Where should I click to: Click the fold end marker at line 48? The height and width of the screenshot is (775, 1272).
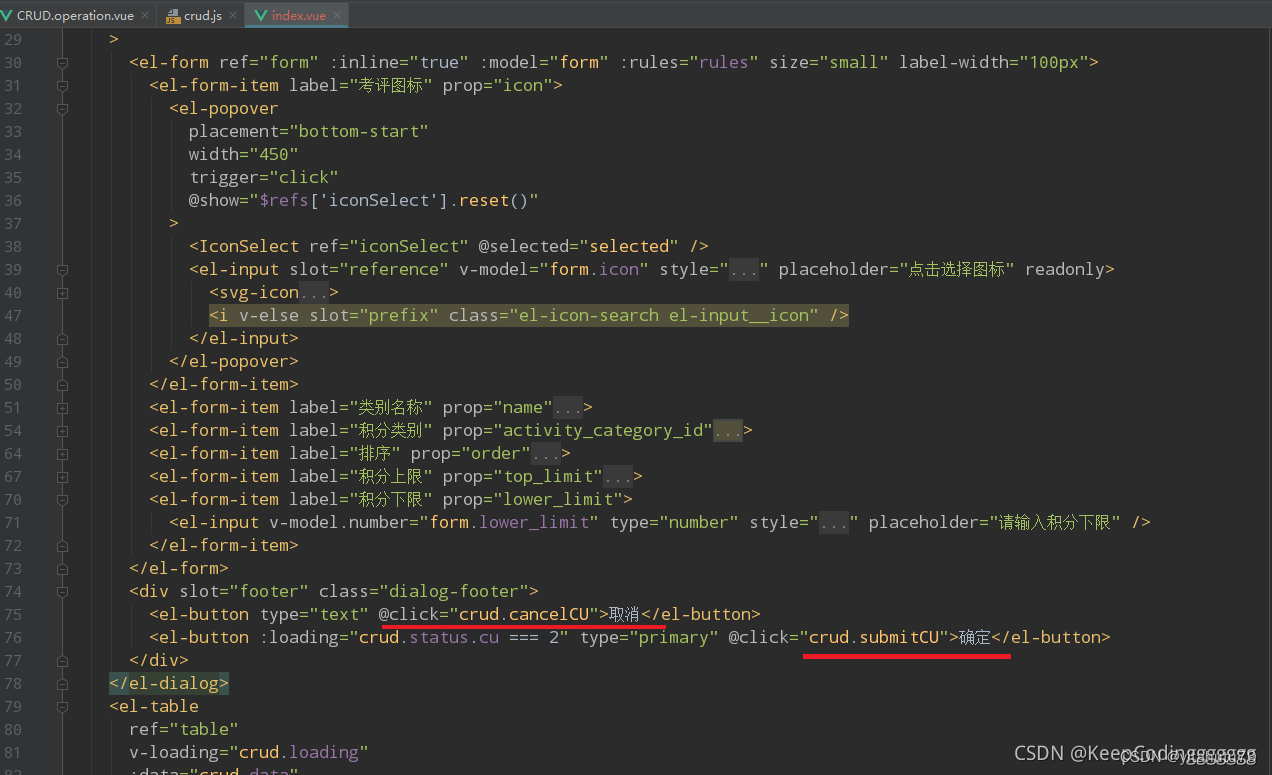point(62,338)
